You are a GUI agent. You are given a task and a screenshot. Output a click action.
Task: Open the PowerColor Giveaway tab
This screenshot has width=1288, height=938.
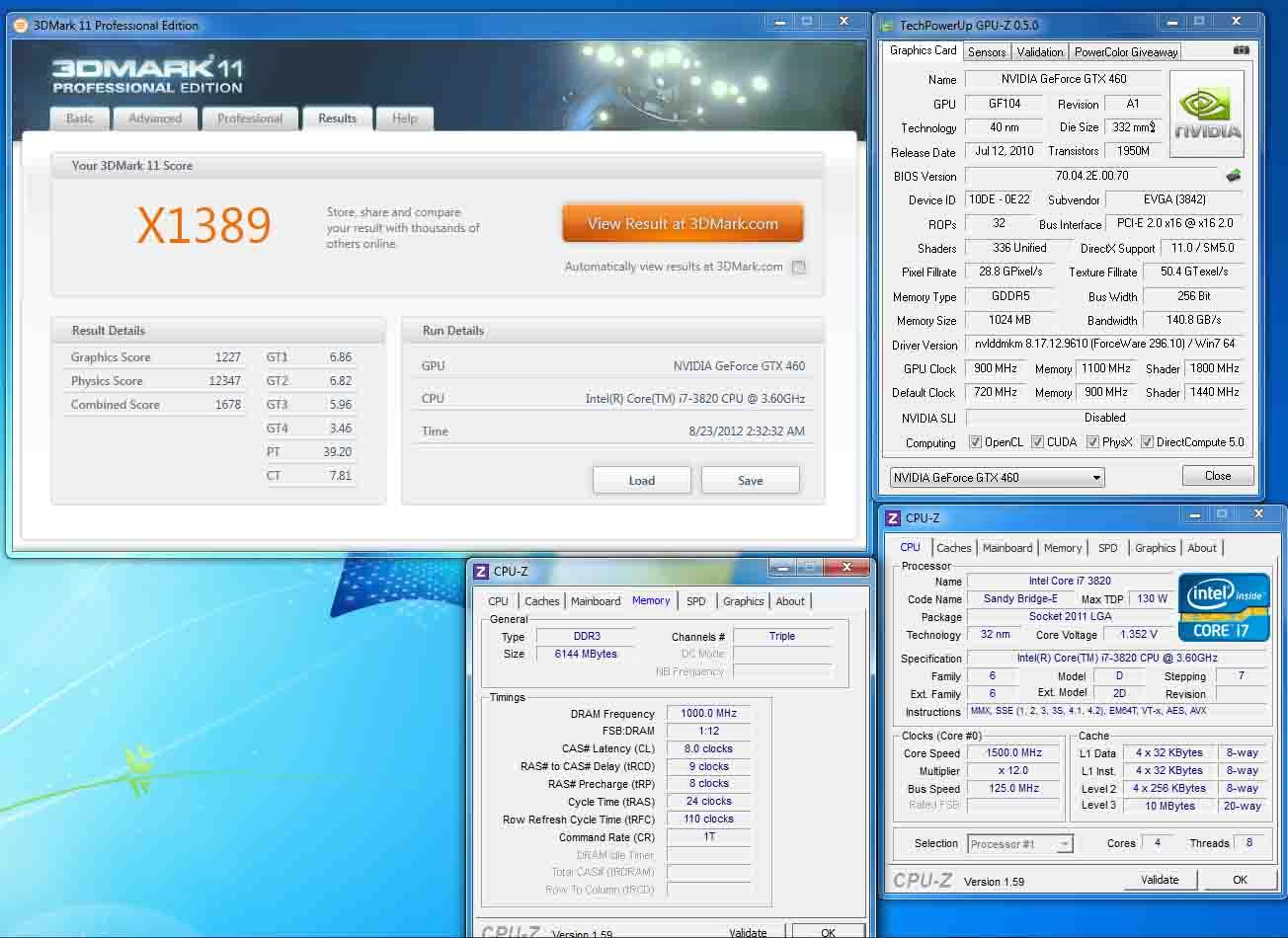click(x=1126, y=52)
